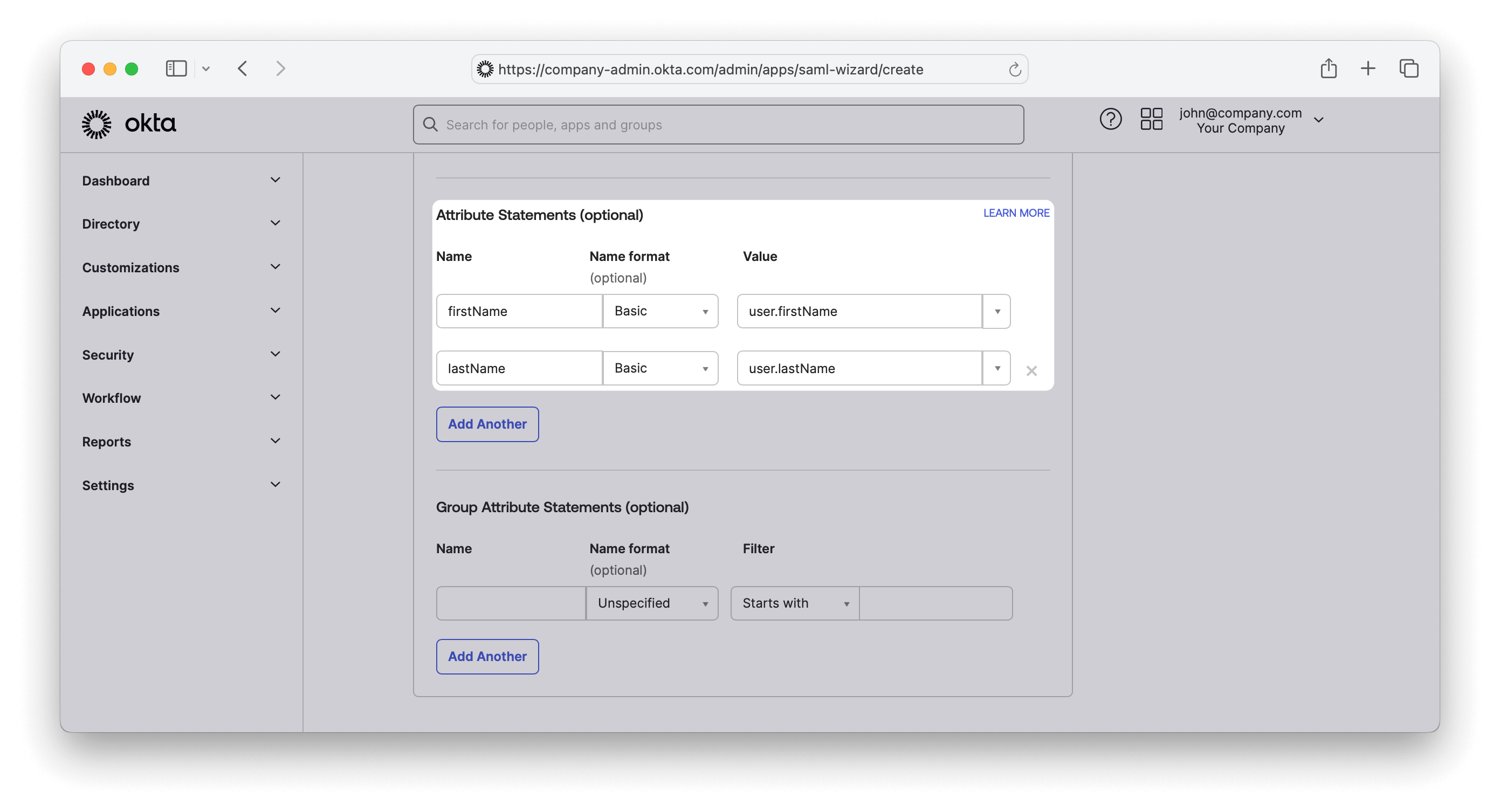1500x812 pixels.
Task: Click the user.firstName value field
Action: [x=860, y=311]
